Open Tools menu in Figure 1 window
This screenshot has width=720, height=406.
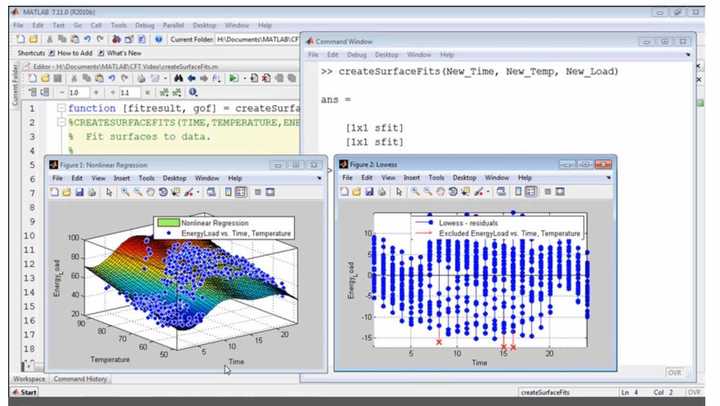146,178
